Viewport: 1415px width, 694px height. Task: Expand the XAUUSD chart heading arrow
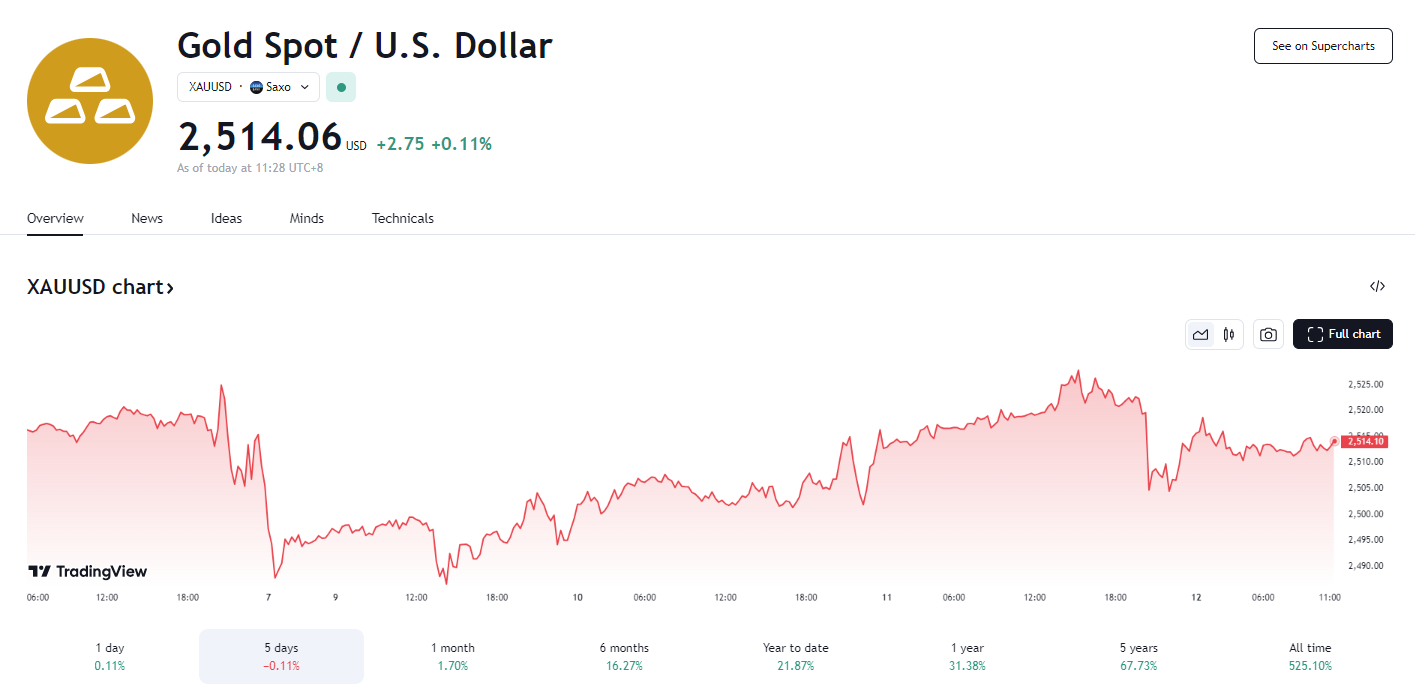170,288
